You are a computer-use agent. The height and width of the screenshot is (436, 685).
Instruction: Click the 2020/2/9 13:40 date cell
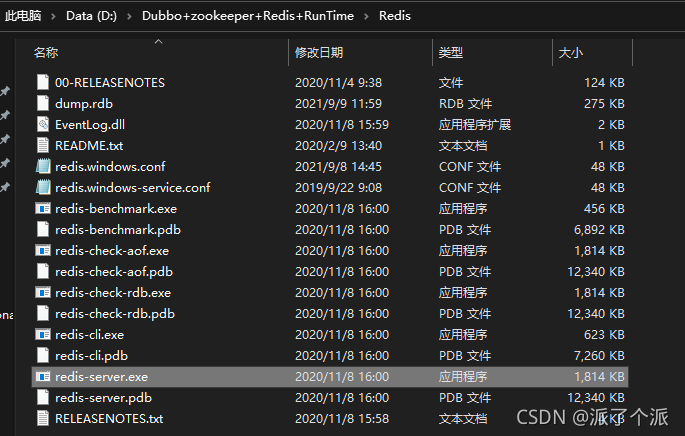(x=338, y=145)
